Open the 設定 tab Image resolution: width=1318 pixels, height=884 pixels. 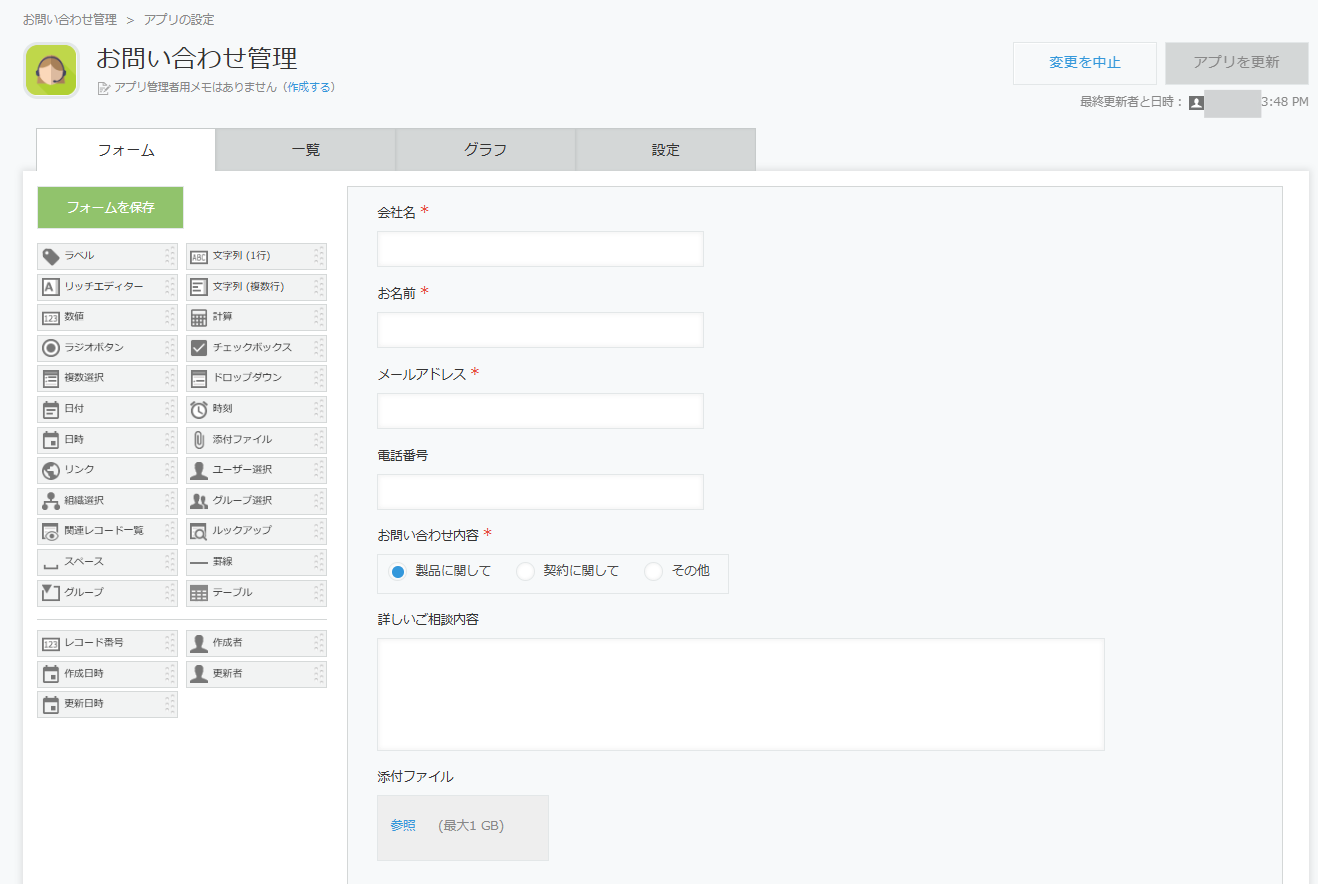(x=665, y=150)
